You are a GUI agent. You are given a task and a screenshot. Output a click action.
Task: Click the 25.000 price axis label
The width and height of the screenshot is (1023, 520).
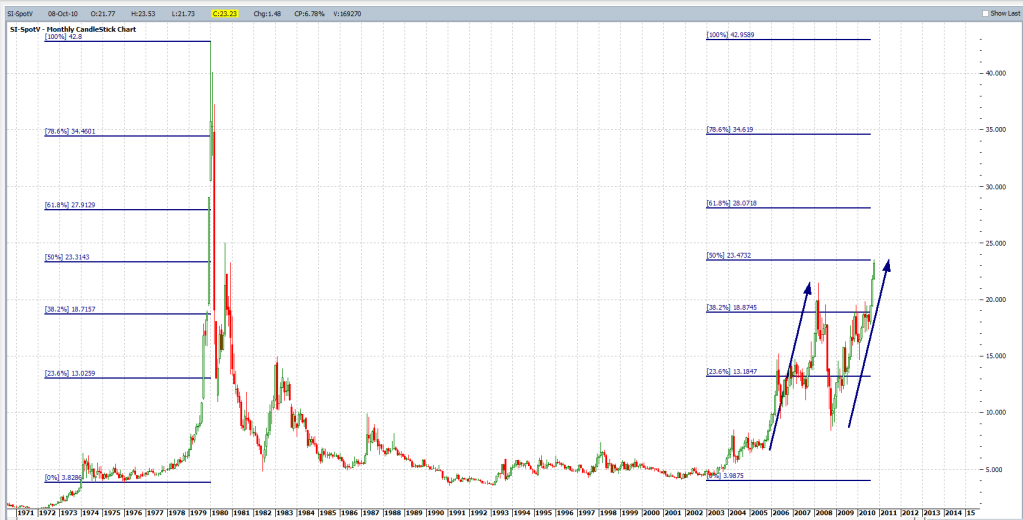995,243
